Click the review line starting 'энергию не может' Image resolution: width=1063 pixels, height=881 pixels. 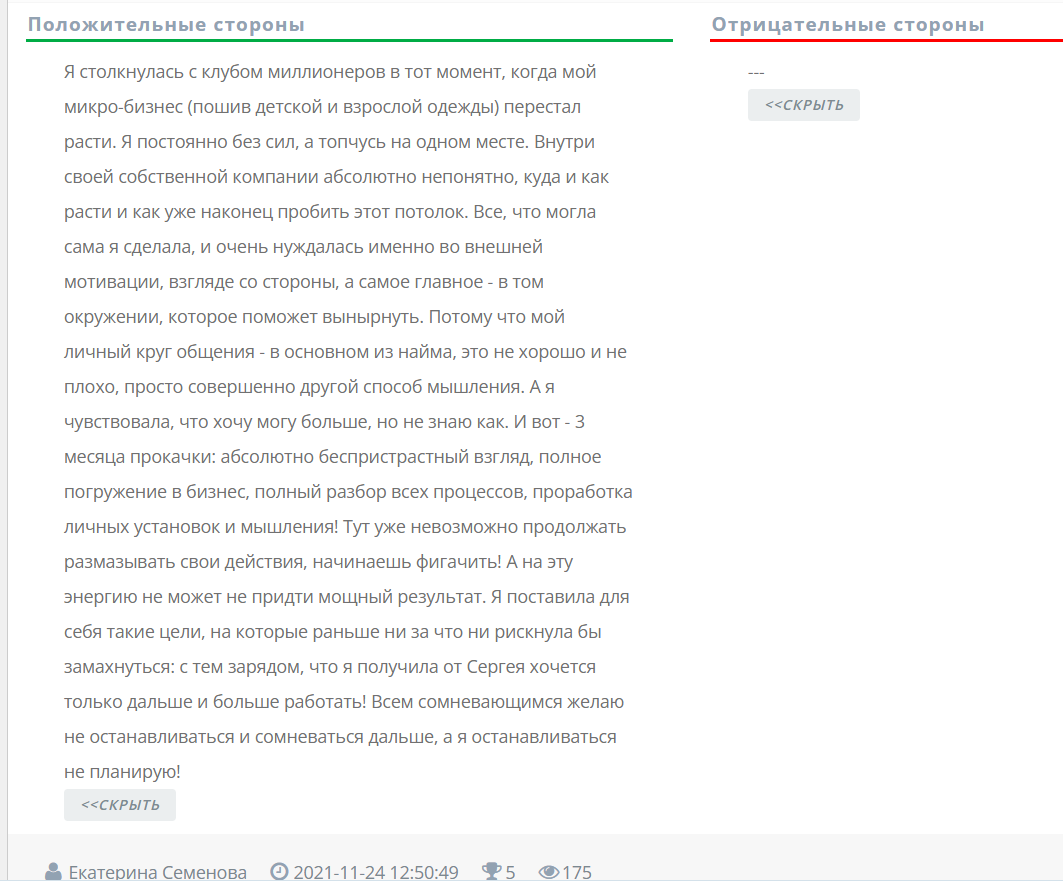[x=346, y=597]
